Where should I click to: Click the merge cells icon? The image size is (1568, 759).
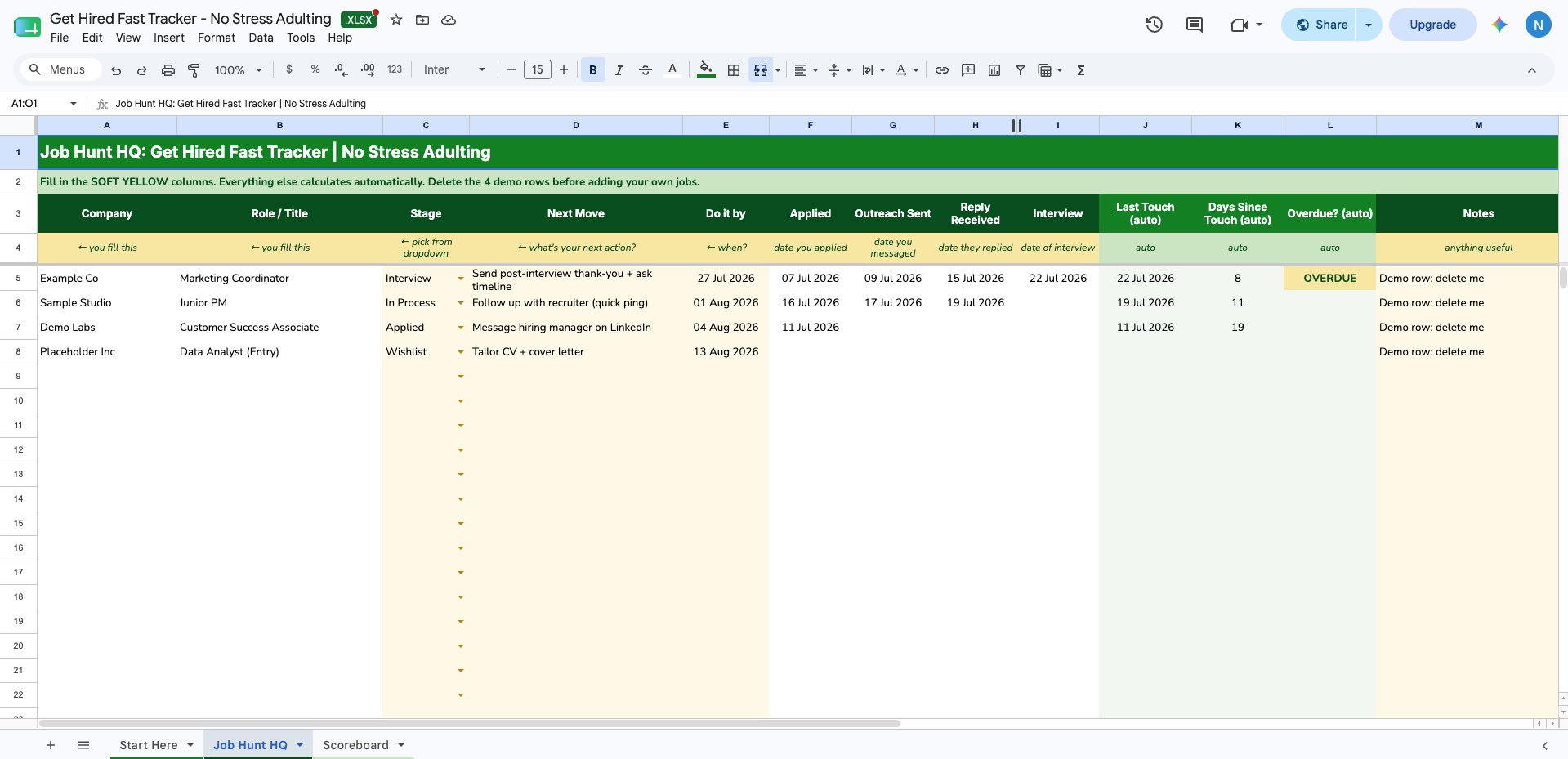tap(761, 70)
